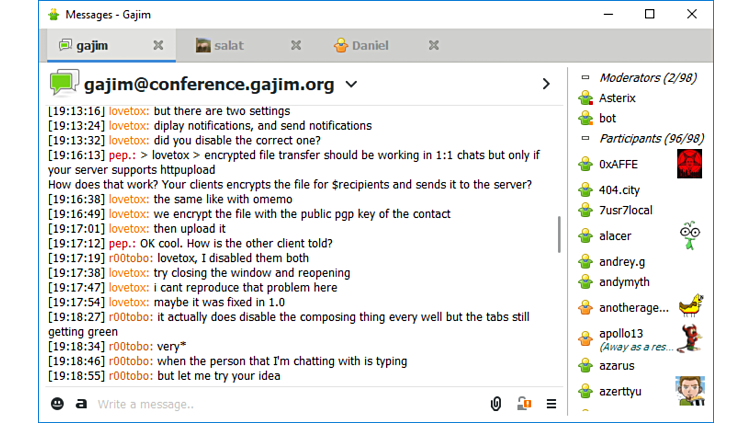Click the paperclip attach file icon
The image size is (752, 423).
point(495,403)
